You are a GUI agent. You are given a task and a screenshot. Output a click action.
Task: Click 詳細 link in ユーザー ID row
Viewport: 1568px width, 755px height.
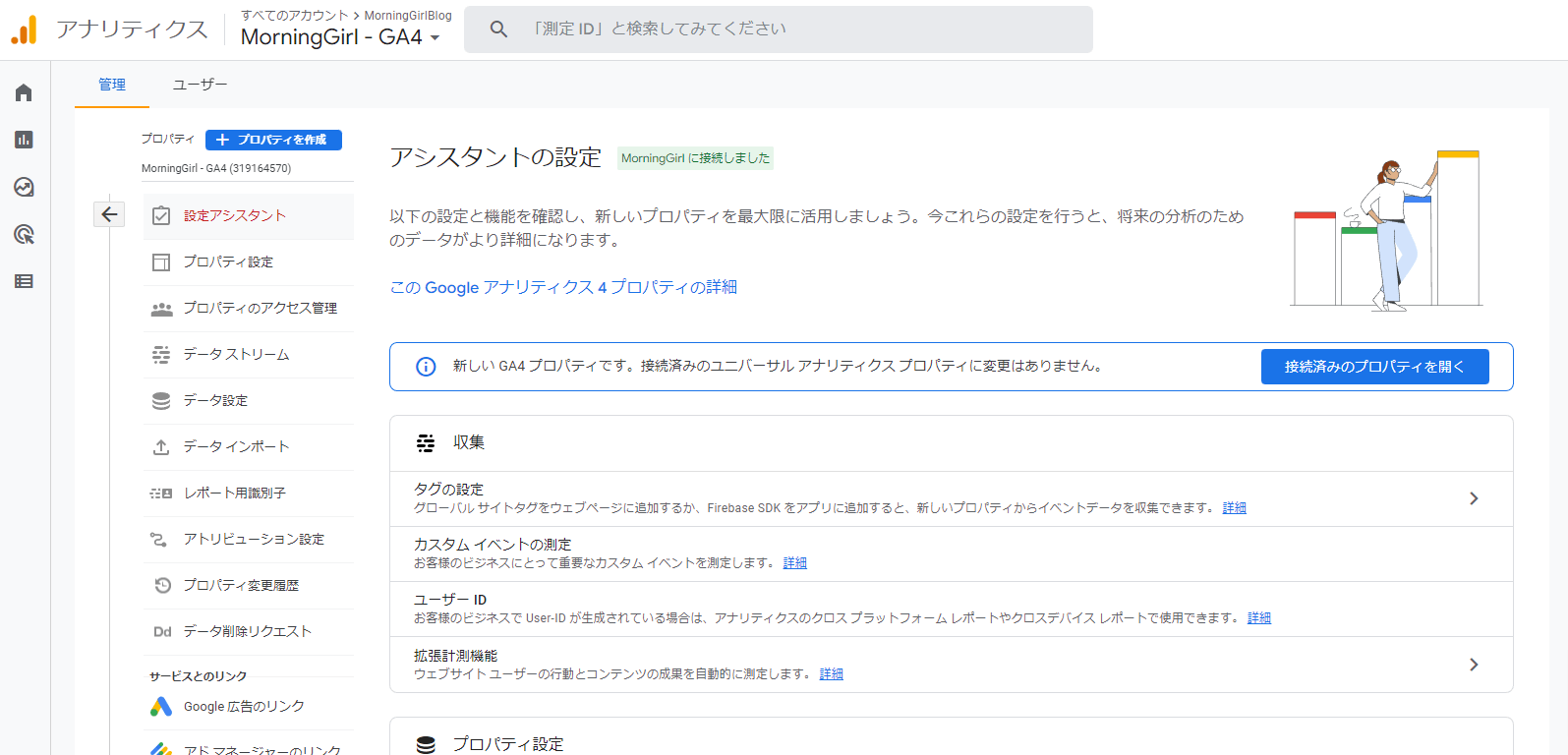pos(1259,618)
